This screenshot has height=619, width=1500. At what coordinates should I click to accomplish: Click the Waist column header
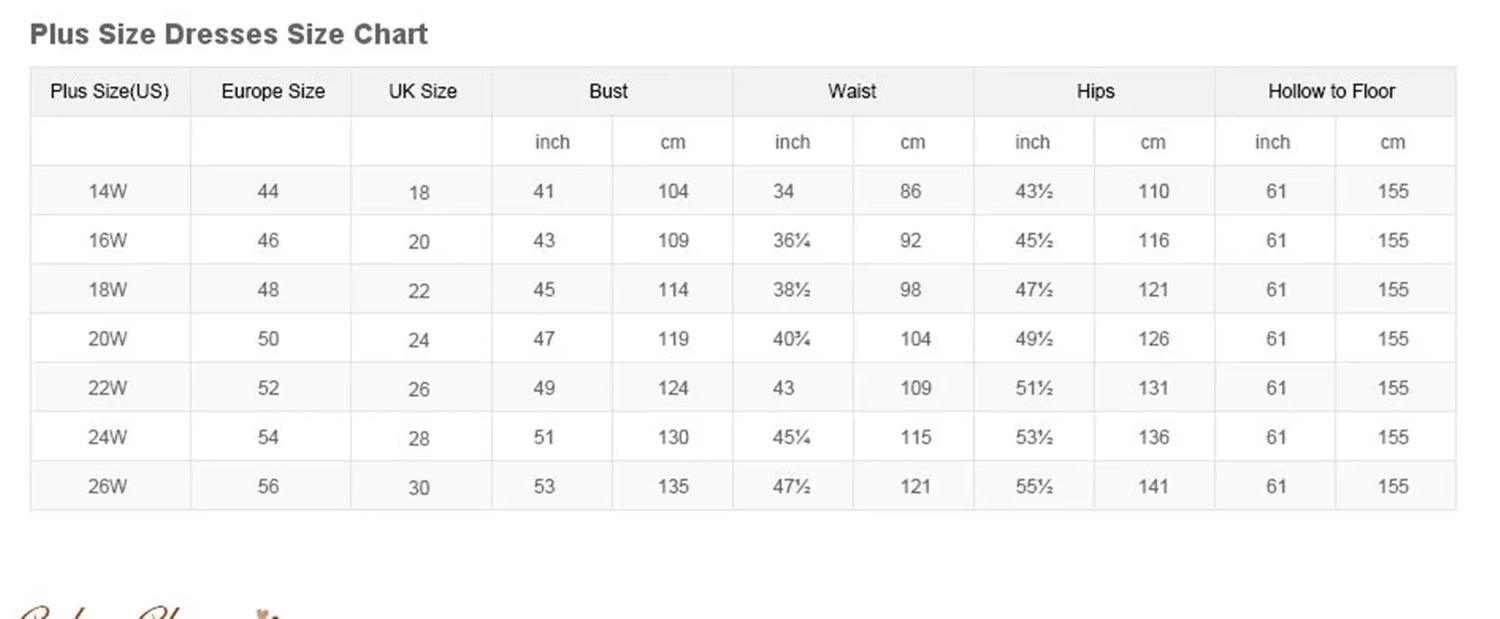coord(852,92)
